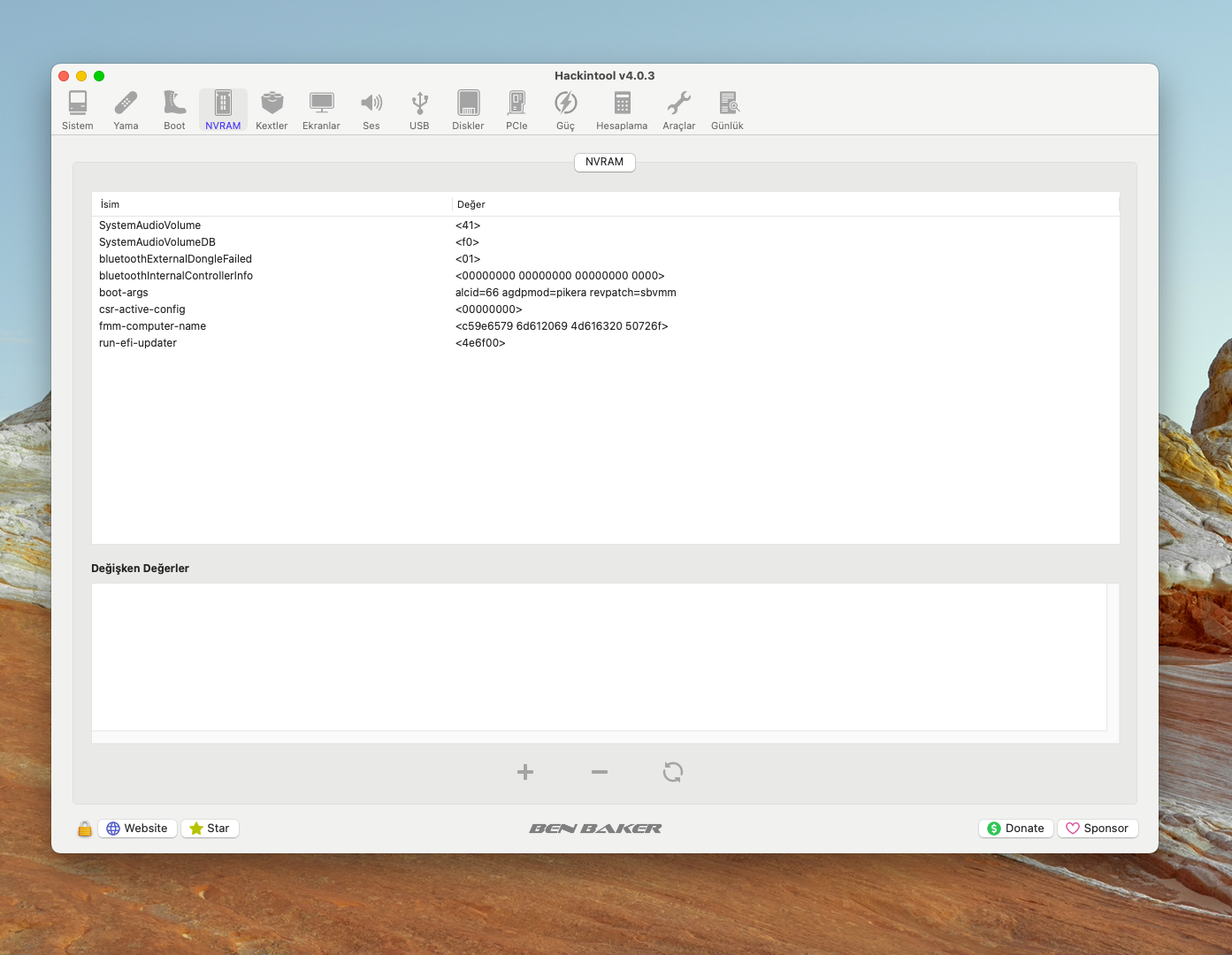Switch to the Güç power section

[565, 110]
